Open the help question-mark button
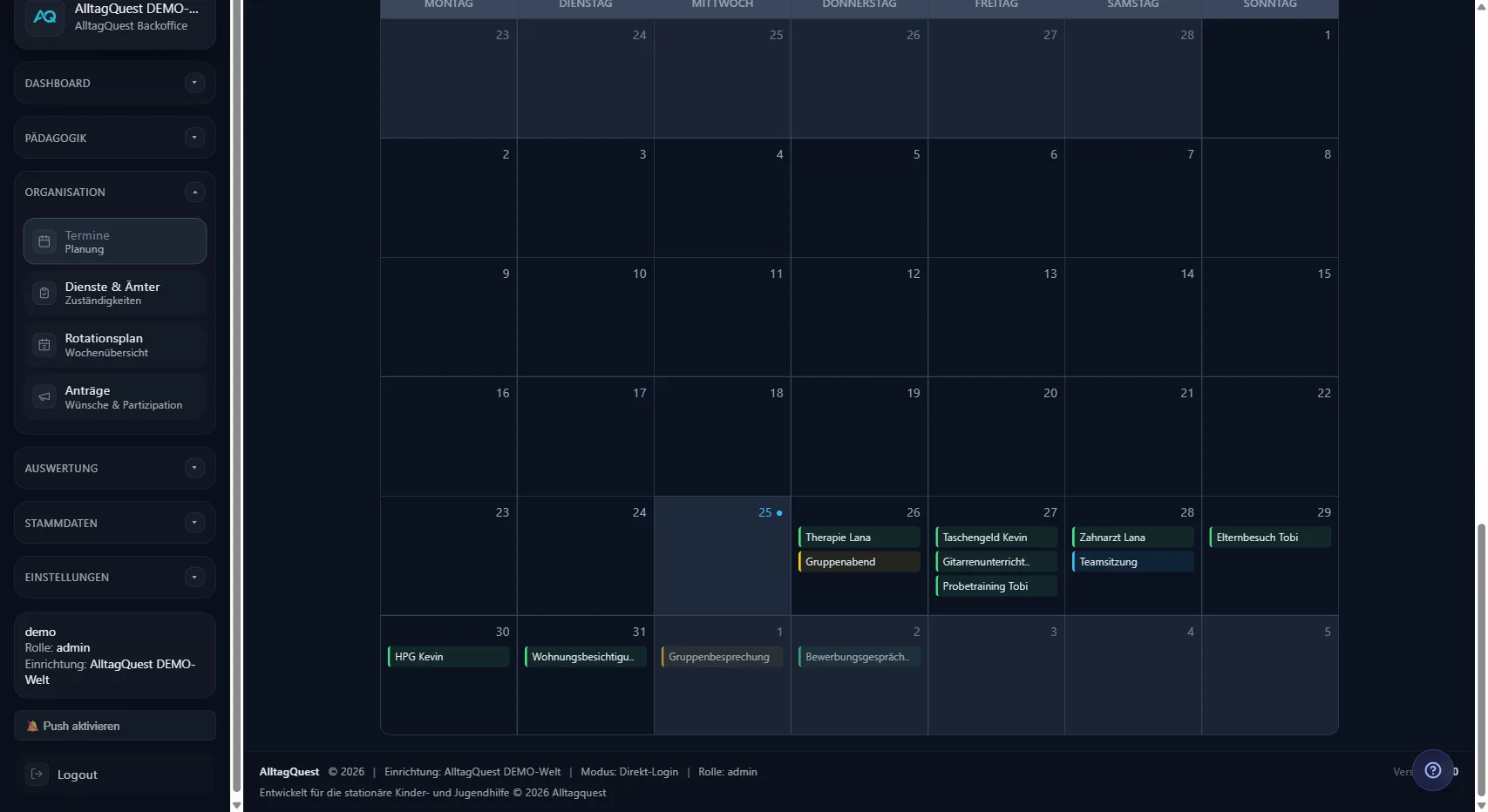Screen dimensions: 1488x812 point(1433,770)
